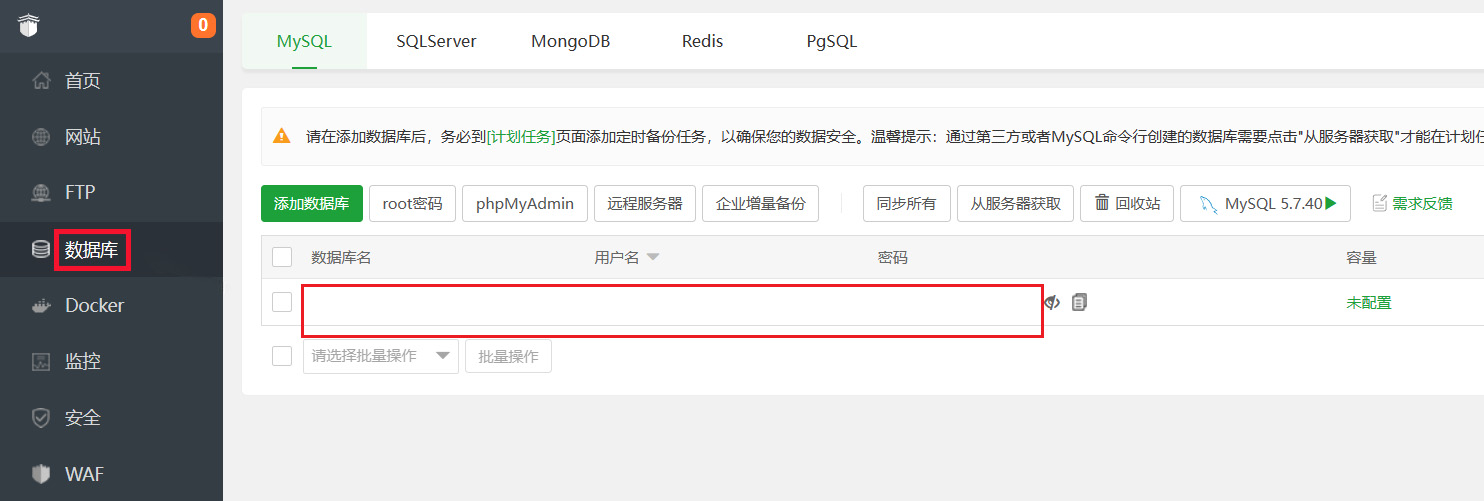Screen dimensions: 1484x501
Task: Tick the checkbox beside batch operation dropdown
Action: [x=282, y=356]
